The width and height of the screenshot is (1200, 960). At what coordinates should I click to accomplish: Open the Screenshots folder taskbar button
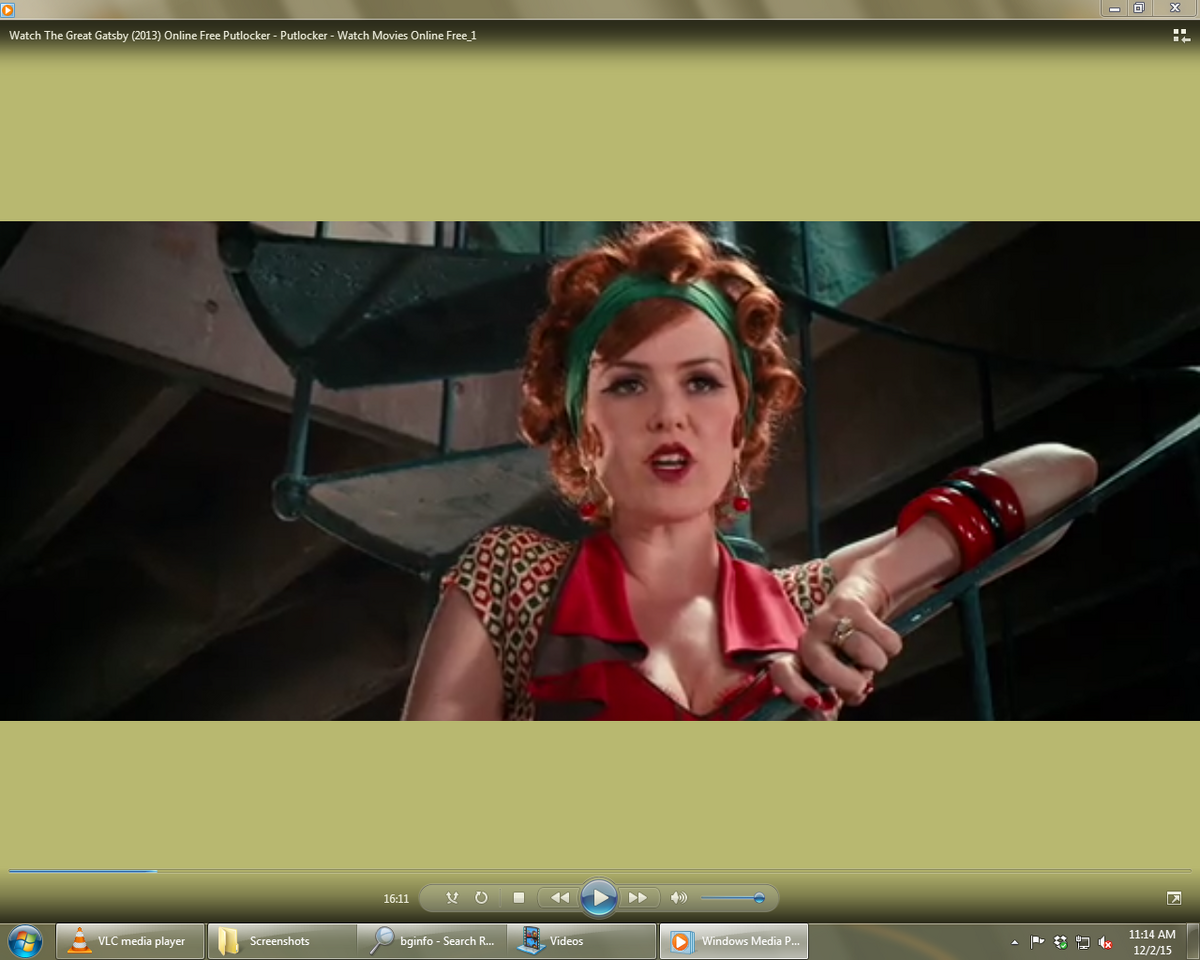point(282,941)
